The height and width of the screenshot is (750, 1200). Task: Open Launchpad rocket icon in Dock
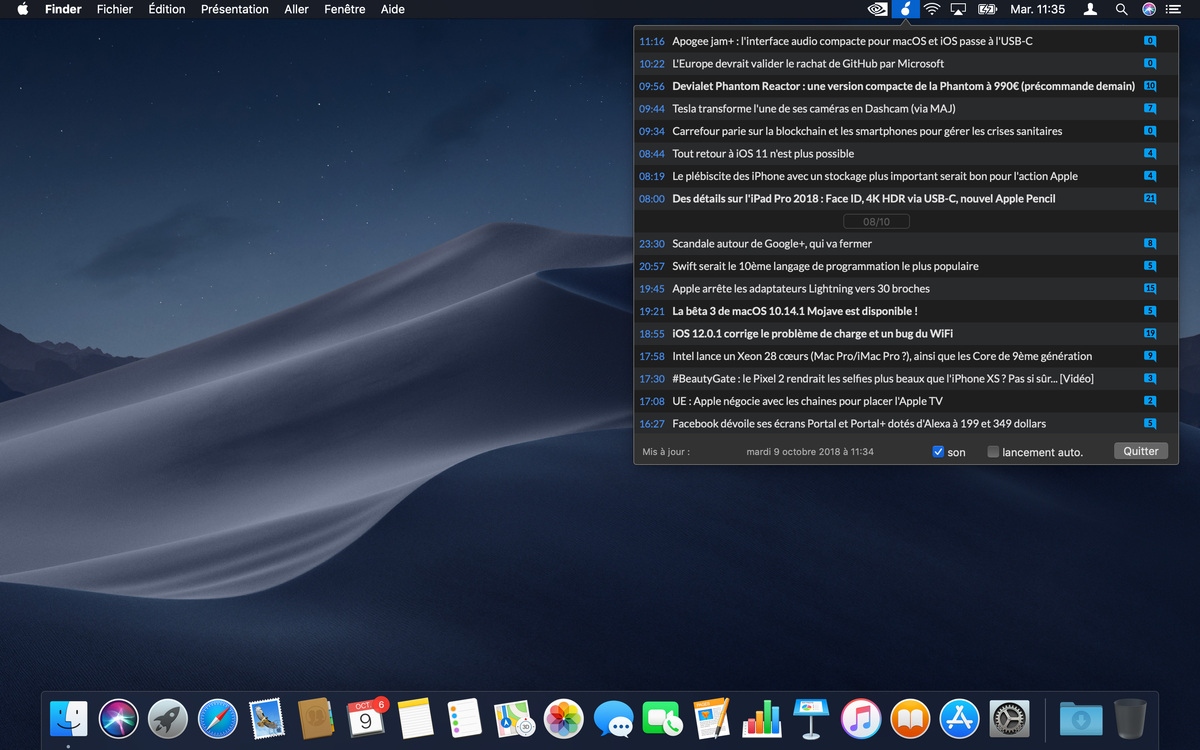(x=168, y=719)
